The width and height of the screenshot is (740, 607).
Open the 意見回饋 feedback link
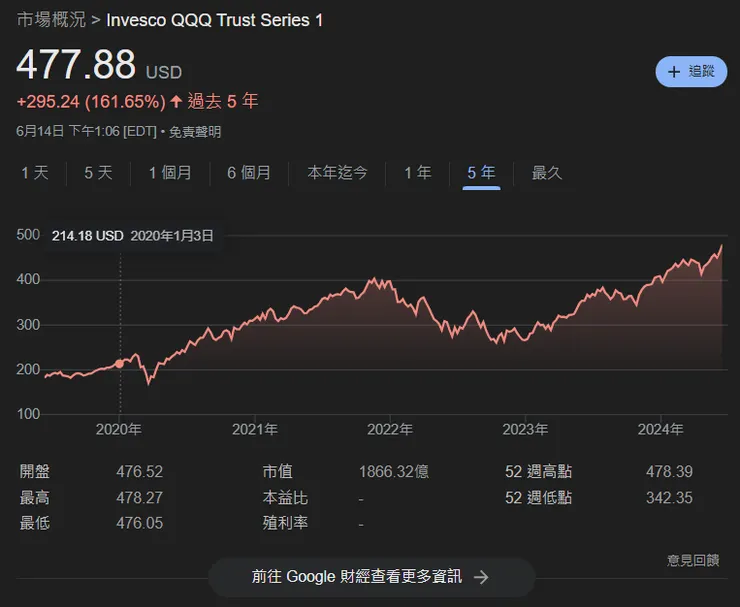pyautogui.click(x=693, y=560)
